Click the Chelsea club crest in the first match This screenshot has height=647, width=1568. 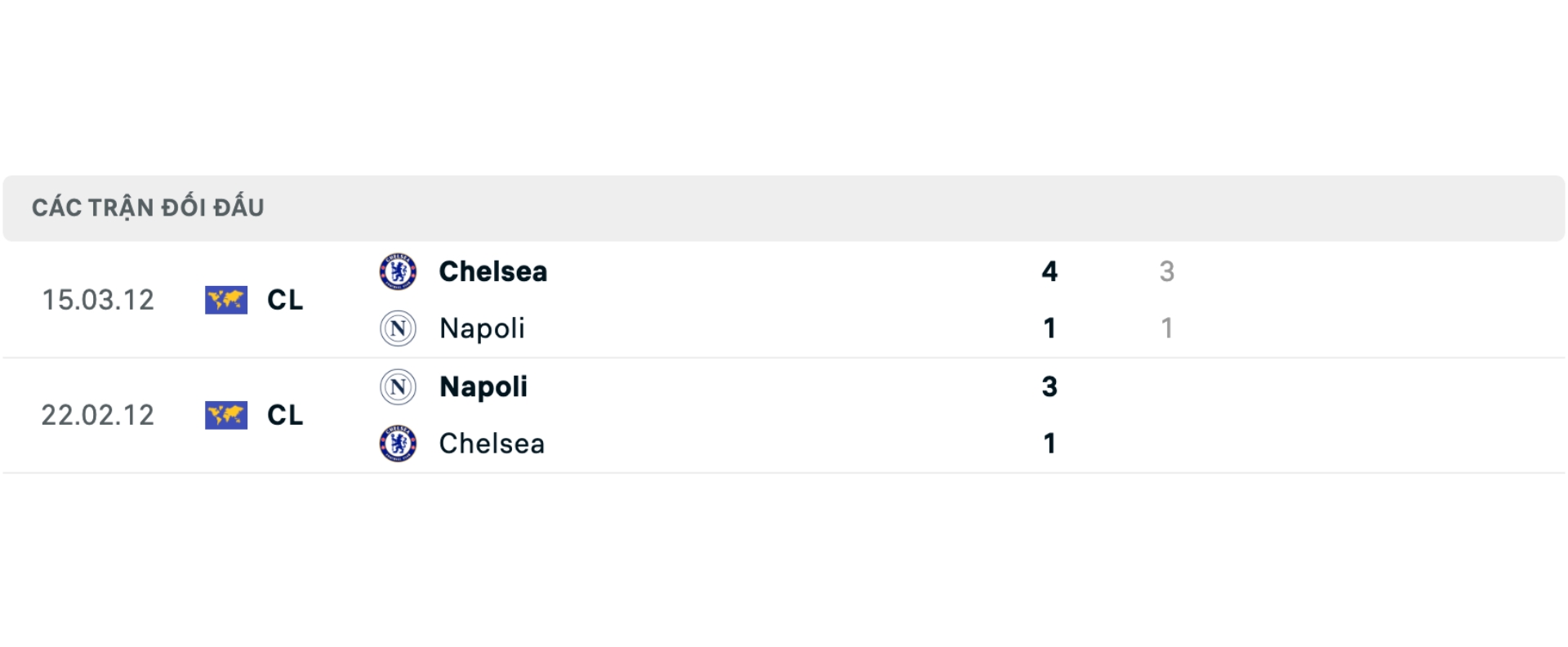398,272
